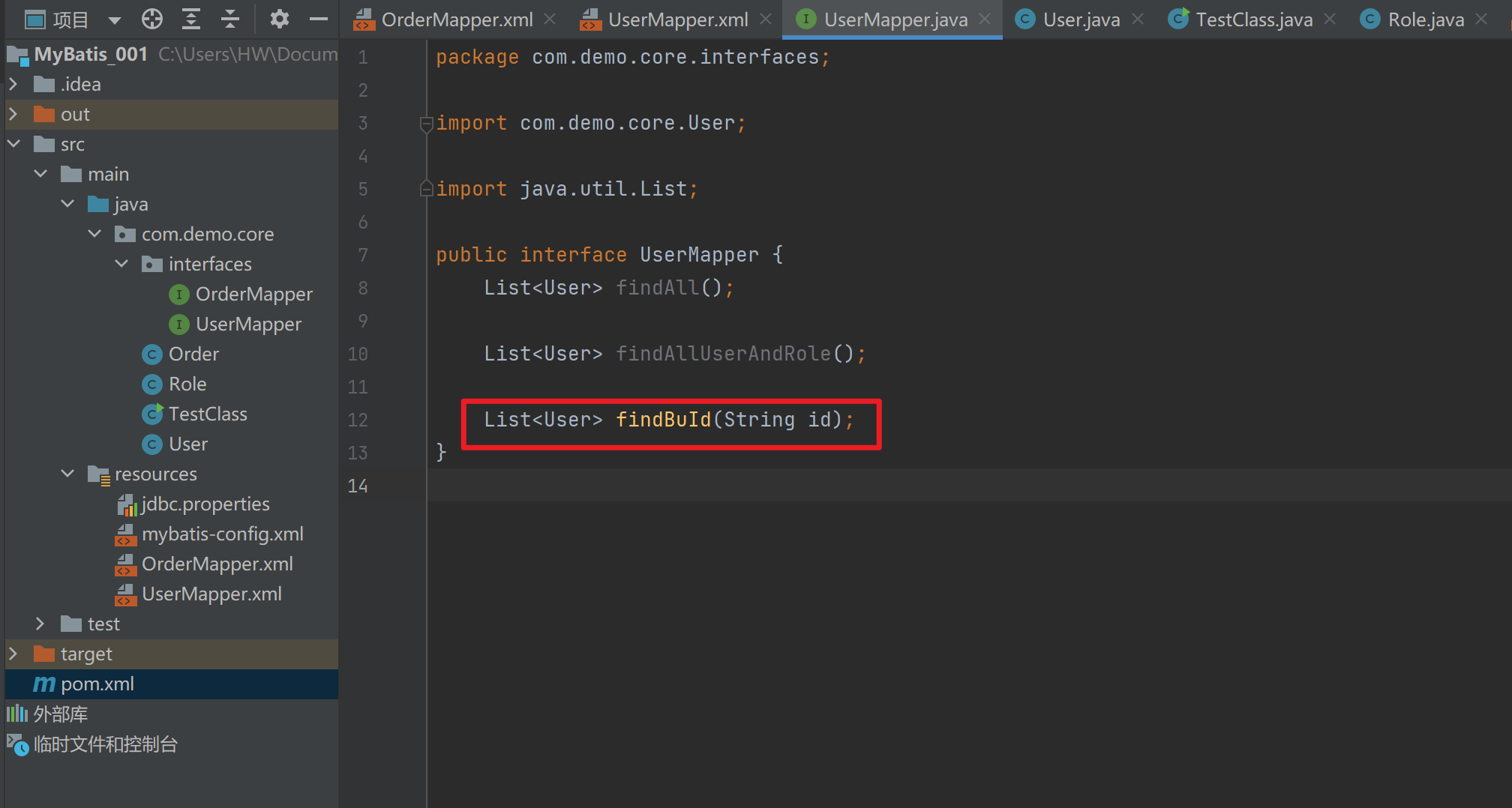1512x808 pixels.
Task: Select the Order class in tree
Action: click(x=193, y=354)
